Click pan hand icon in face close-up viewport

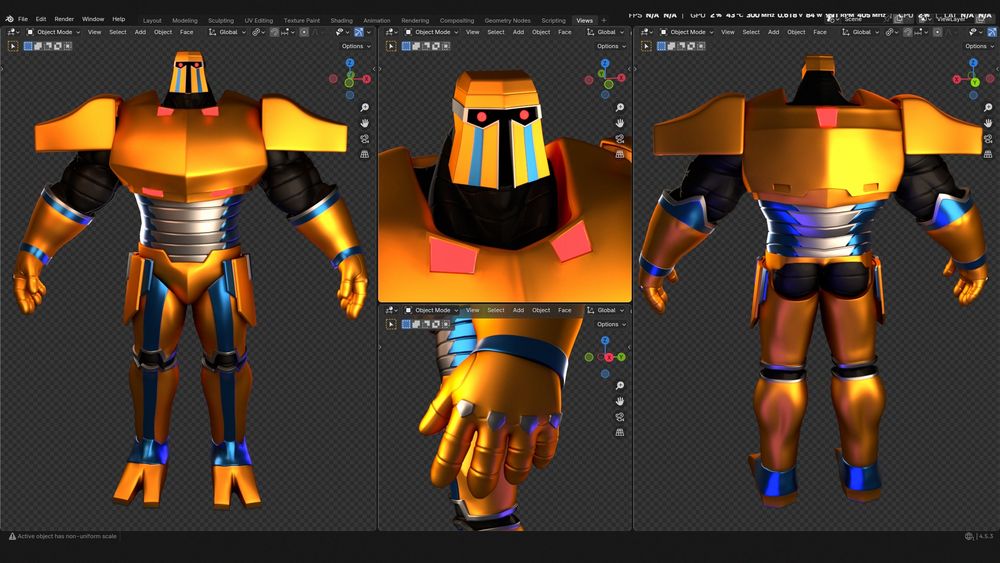click(619, 123)
